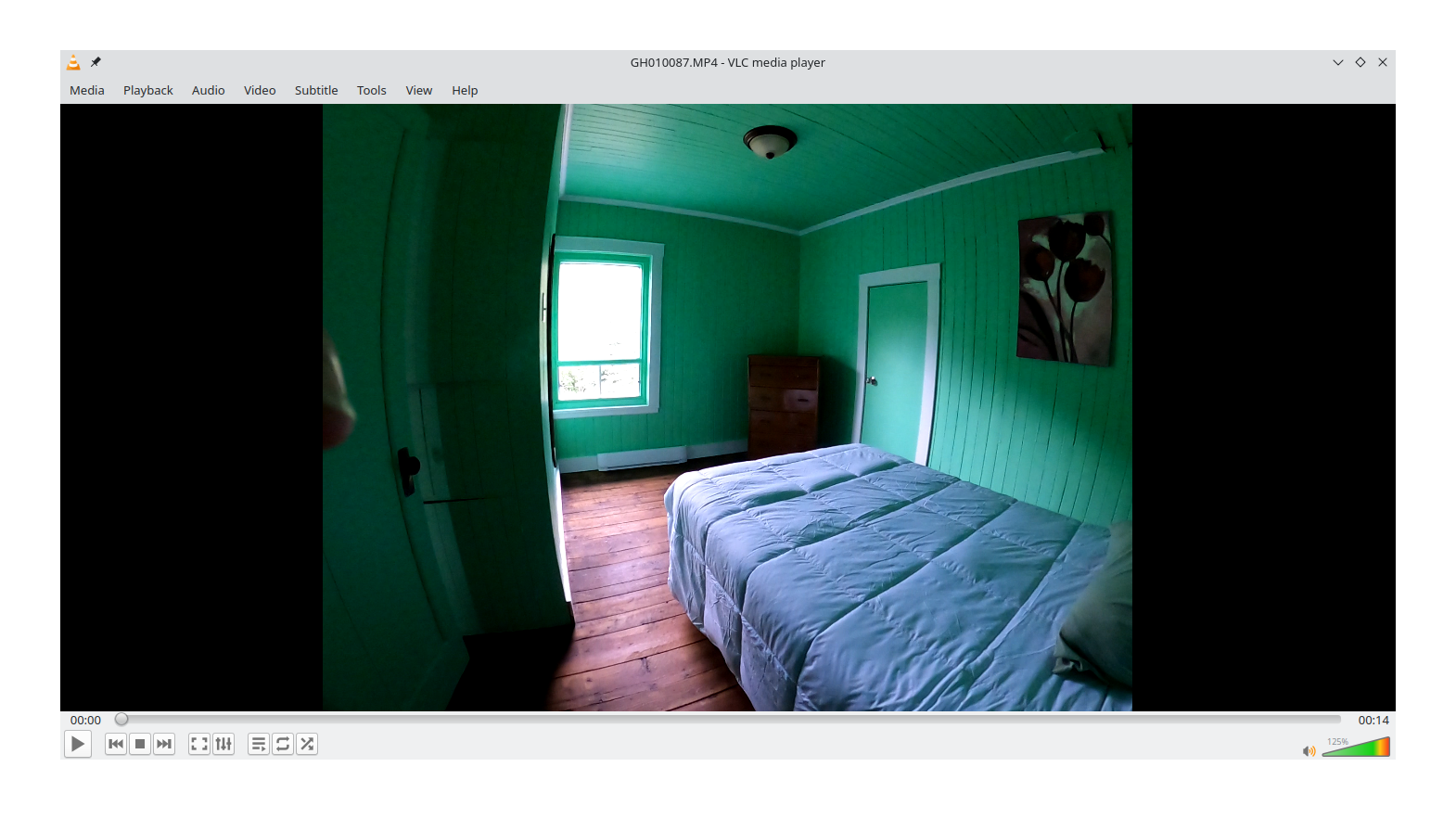1456x831 pixels.
Task: Toggle the pin window icon
Action: pyautogui.click(x=96, y=62)
